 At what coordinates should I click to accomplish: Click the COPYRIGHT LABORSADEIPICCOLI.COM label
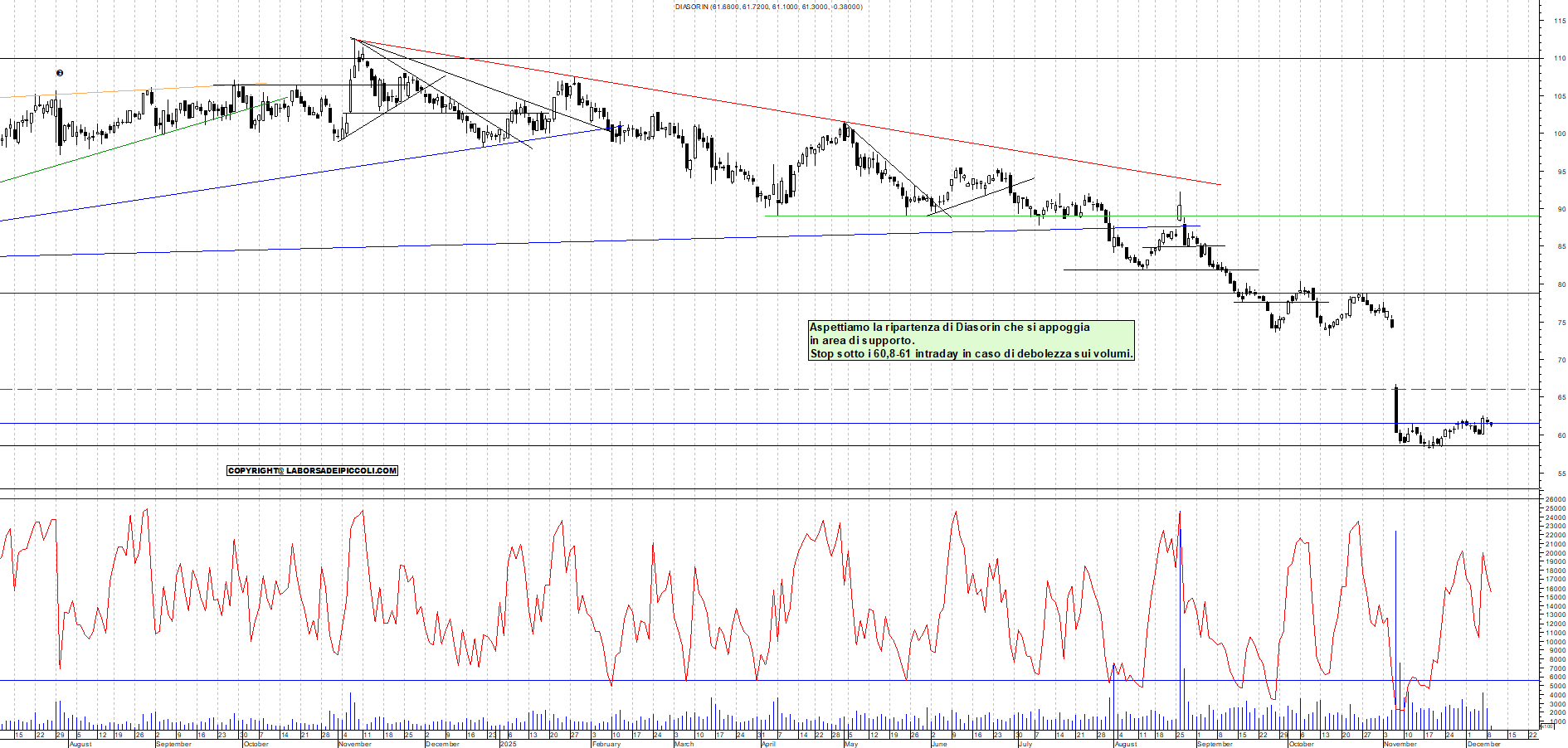pyautogui.click(x=312, y=470)
